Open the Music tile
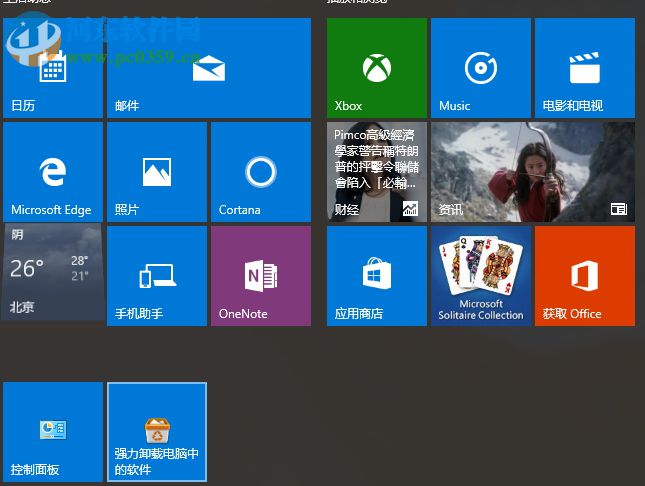 click(x=480, y=70)
